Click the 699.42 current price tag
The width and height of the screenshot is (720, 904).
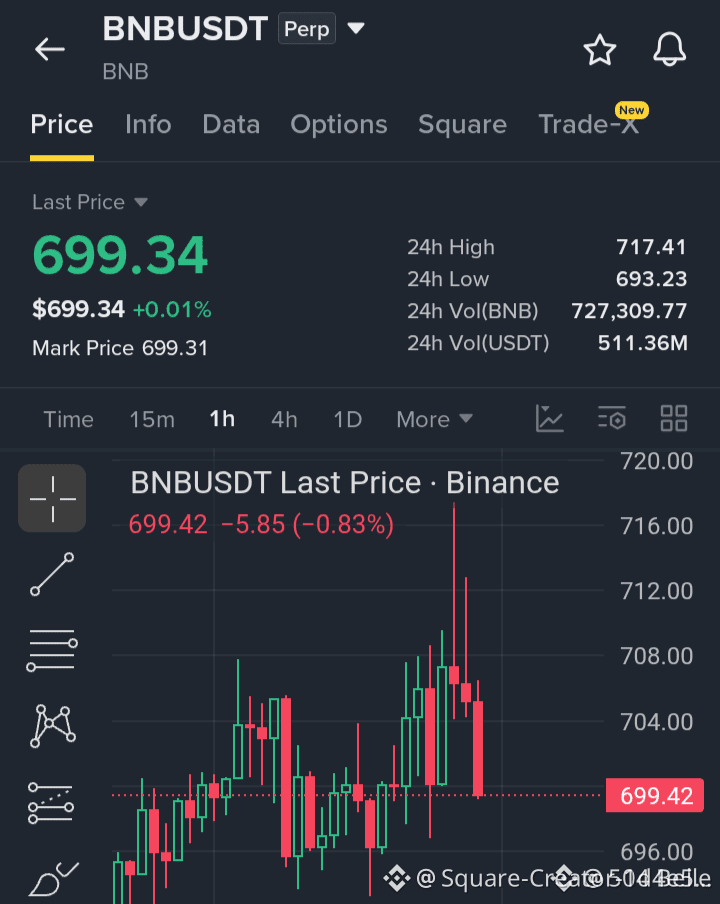pos(655,796)
